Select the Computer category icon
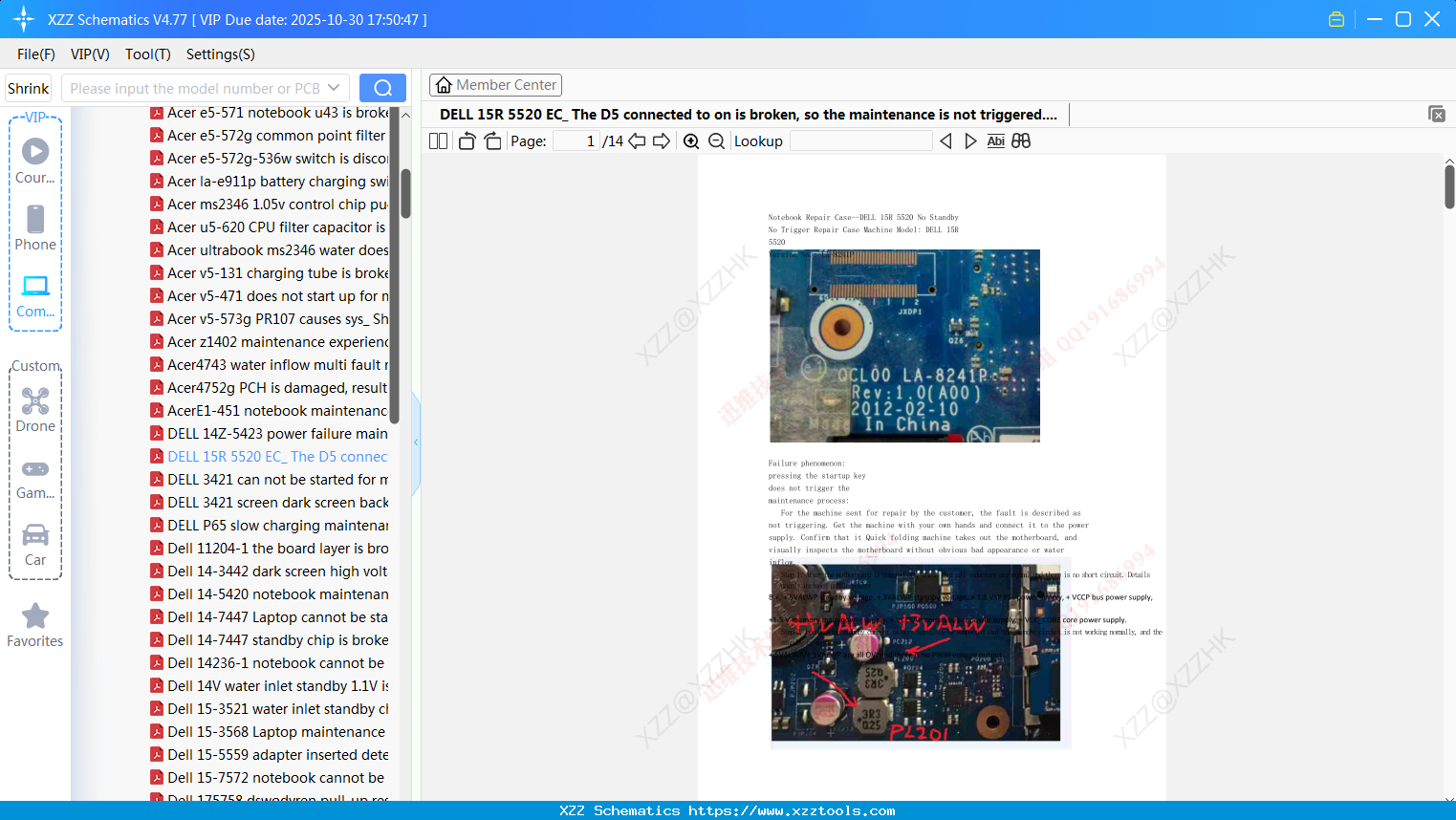 pyautogui.click(x=35, y=295)
